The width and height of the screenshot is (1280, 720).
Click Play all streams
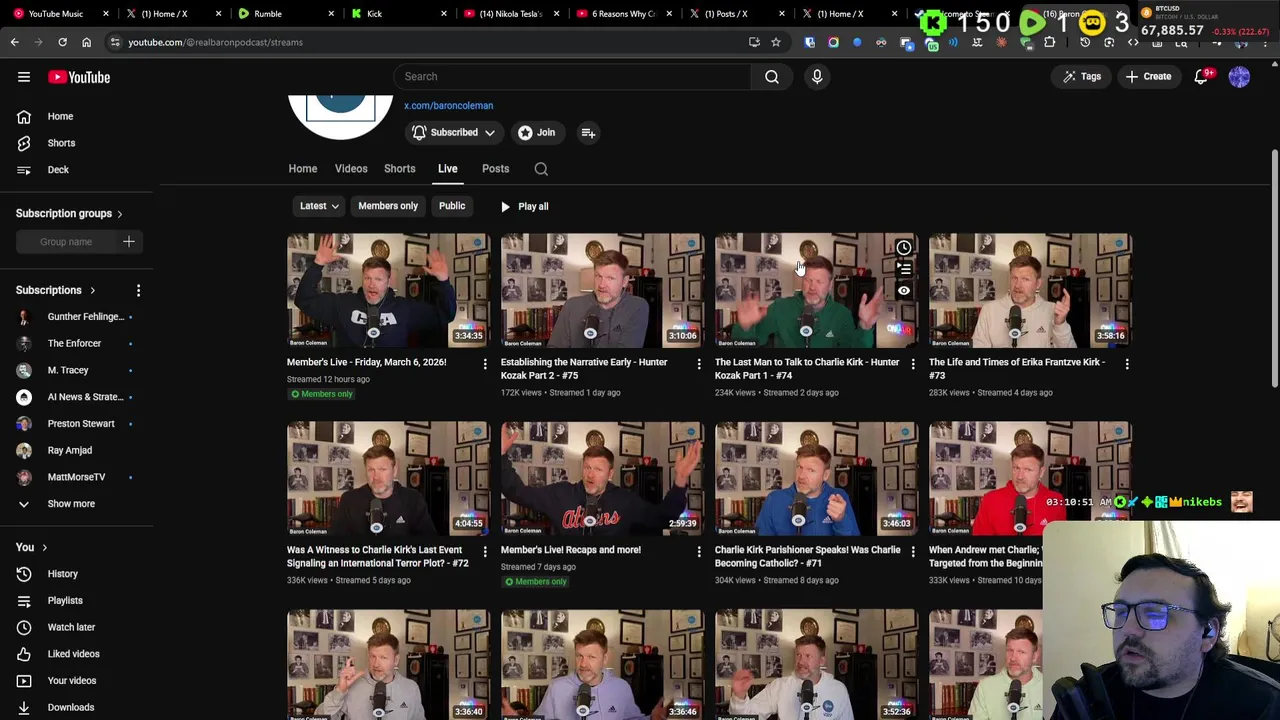pos(524,206)
